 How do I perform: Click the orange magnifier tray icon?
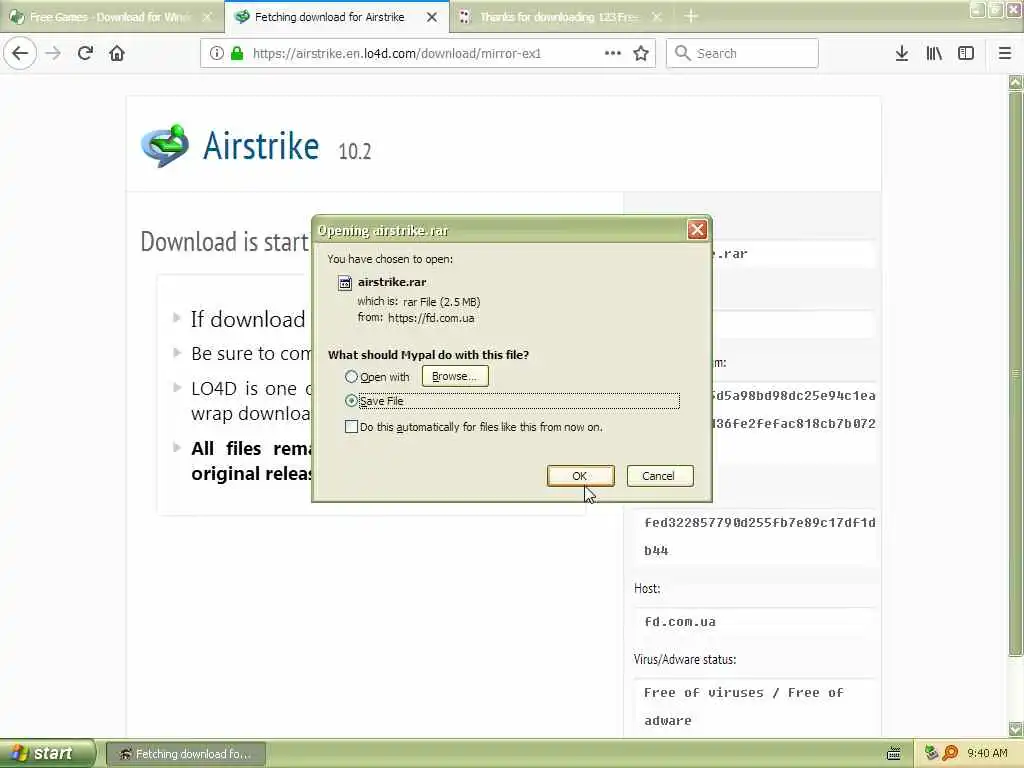coord(950,754)
